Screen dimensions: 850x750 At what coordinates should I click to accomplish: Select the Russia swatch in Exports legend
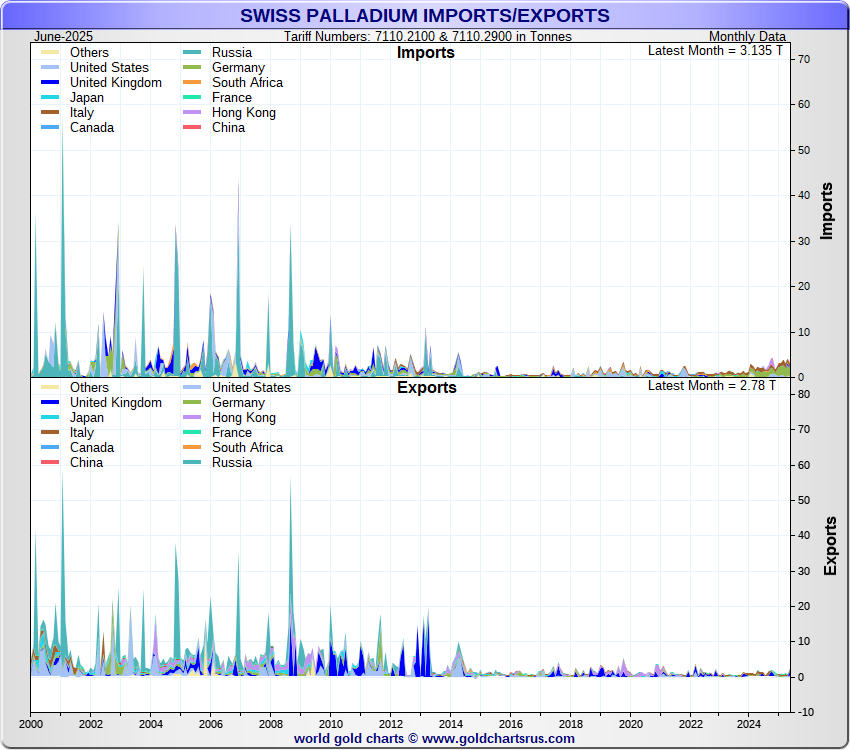tap(194, 463)
